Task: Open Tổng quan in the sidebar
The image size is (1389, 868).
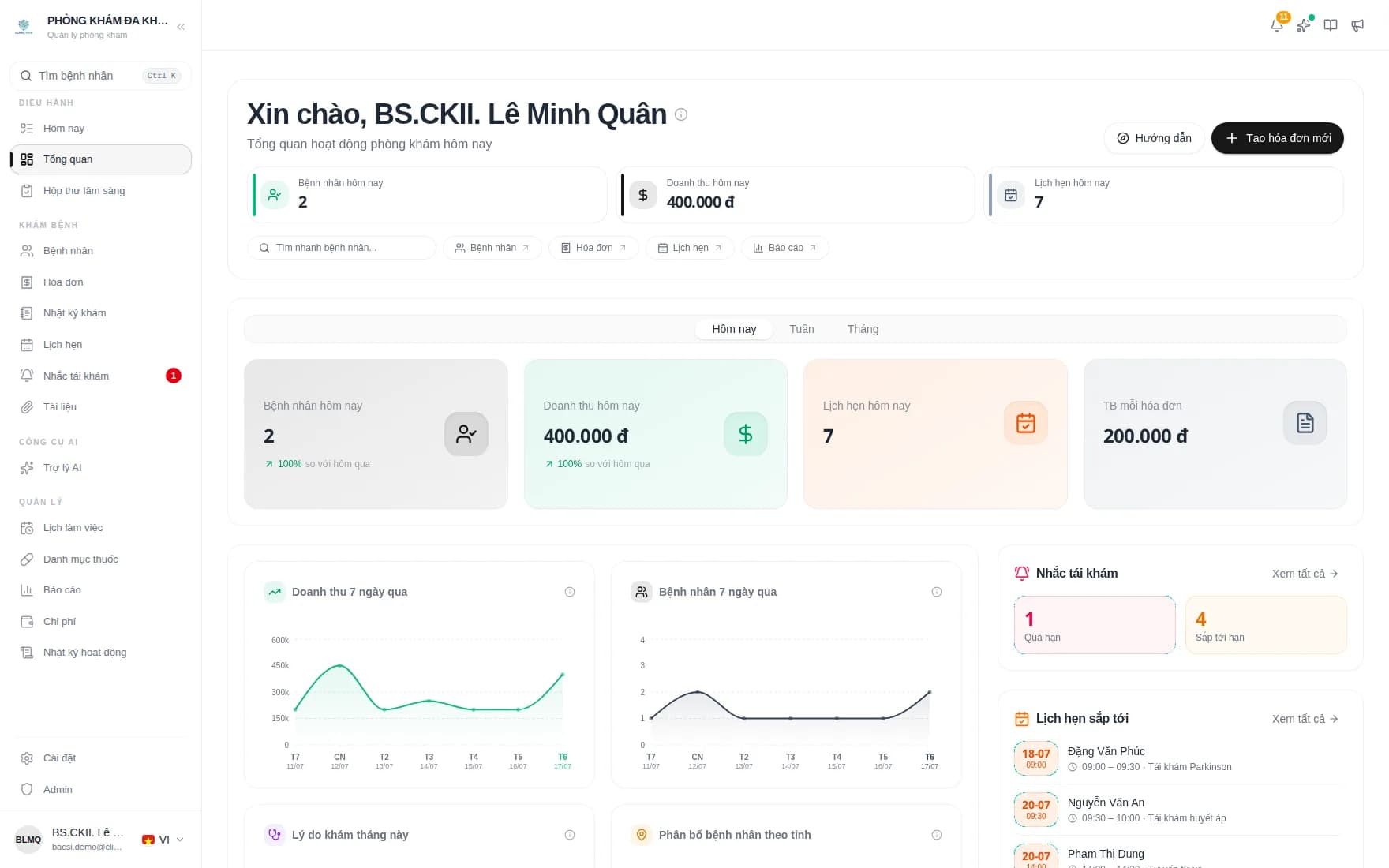Action: [101, 159]
